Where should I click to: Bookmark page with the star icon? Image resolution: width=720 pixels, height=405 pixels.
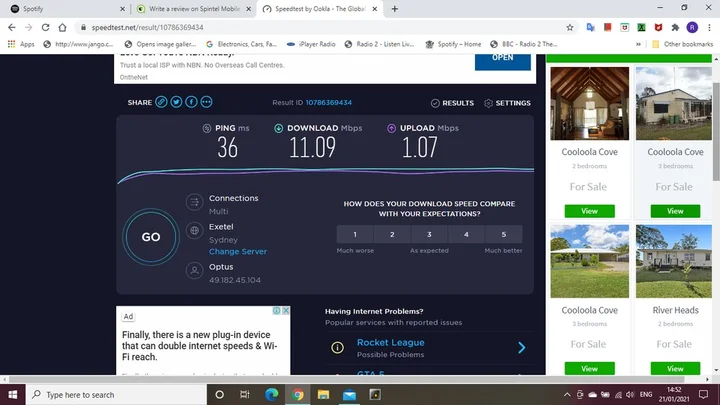coord(570,28)
